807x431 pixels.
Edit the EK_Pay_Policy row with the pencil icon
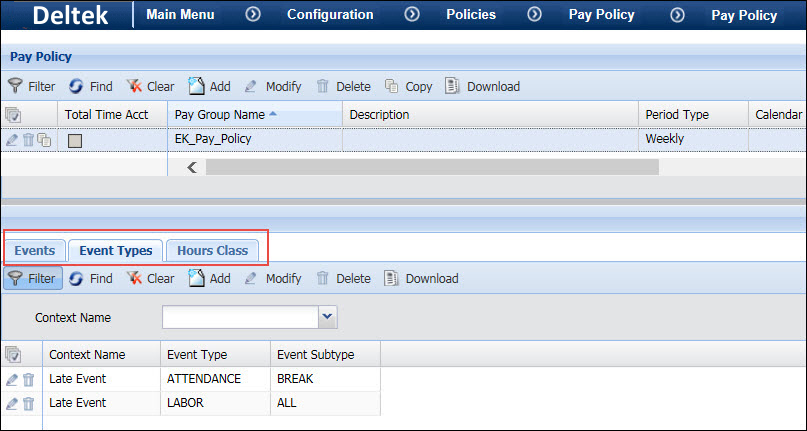(x=12, y=140)
